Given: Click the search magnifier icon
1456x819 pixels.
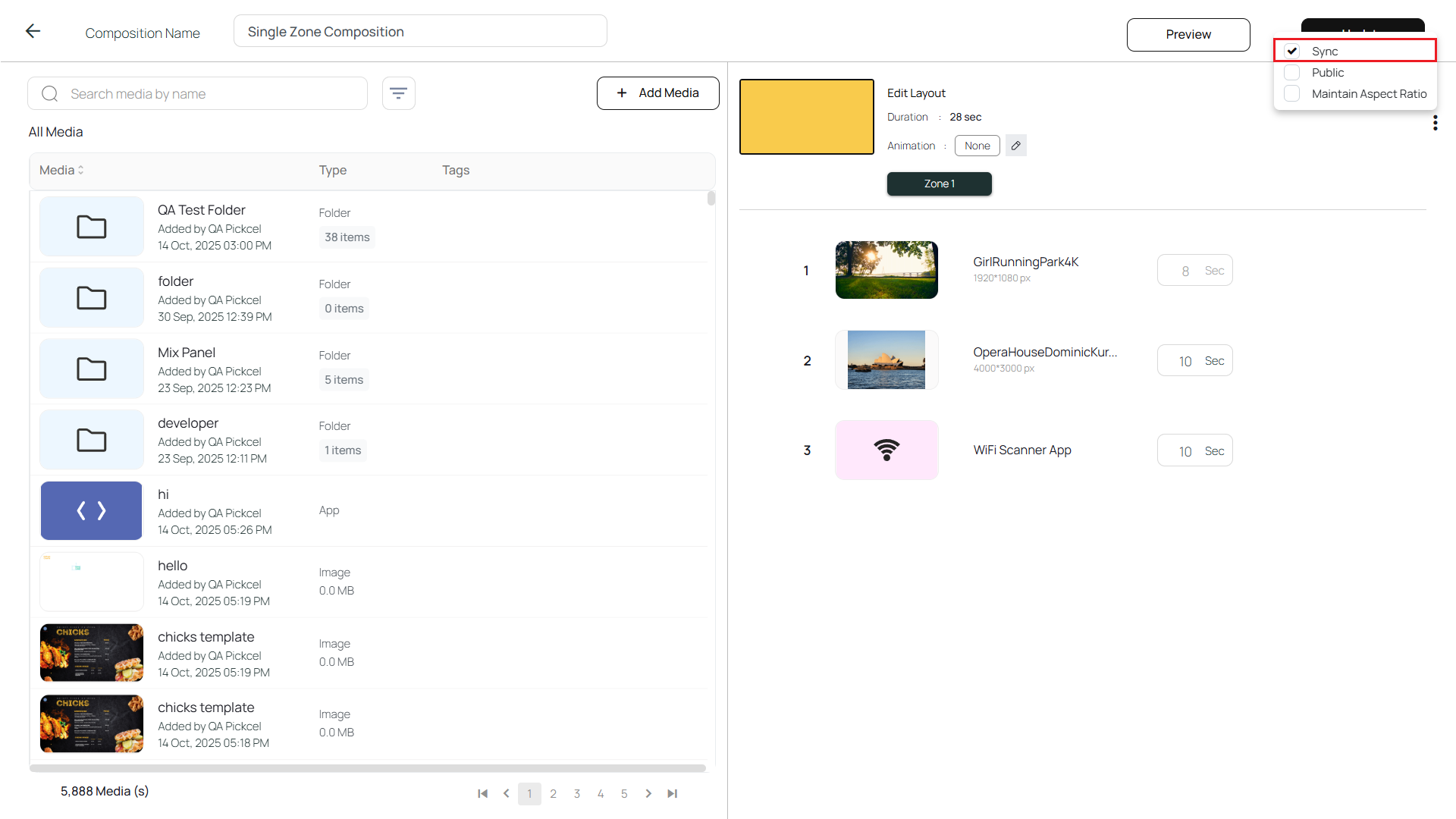Looking at the screenshot, I should 49,93.
